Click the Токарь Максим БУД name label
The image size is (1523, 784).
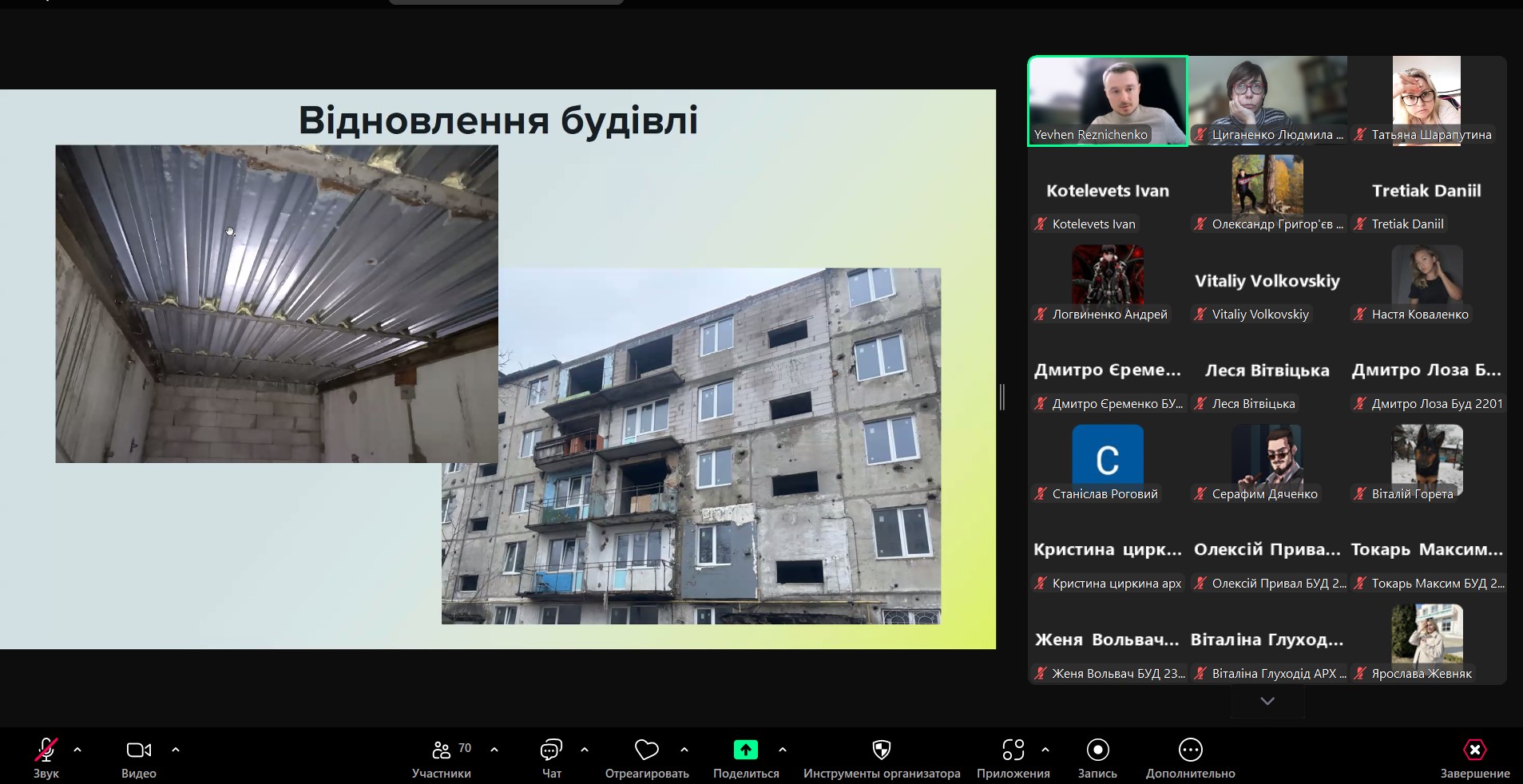pyautogui.click(x=1438, y=584)
